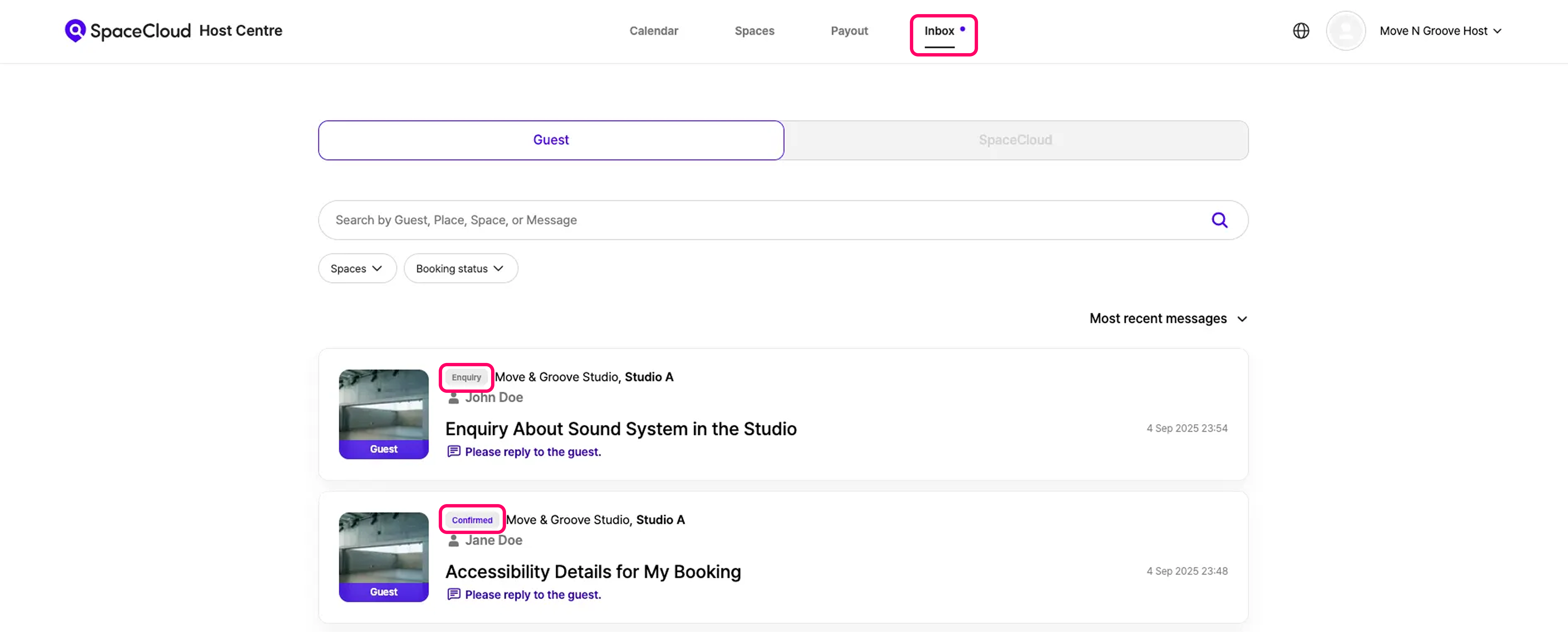Click message icon in Accessibility Details item

[x=453, y=594]
